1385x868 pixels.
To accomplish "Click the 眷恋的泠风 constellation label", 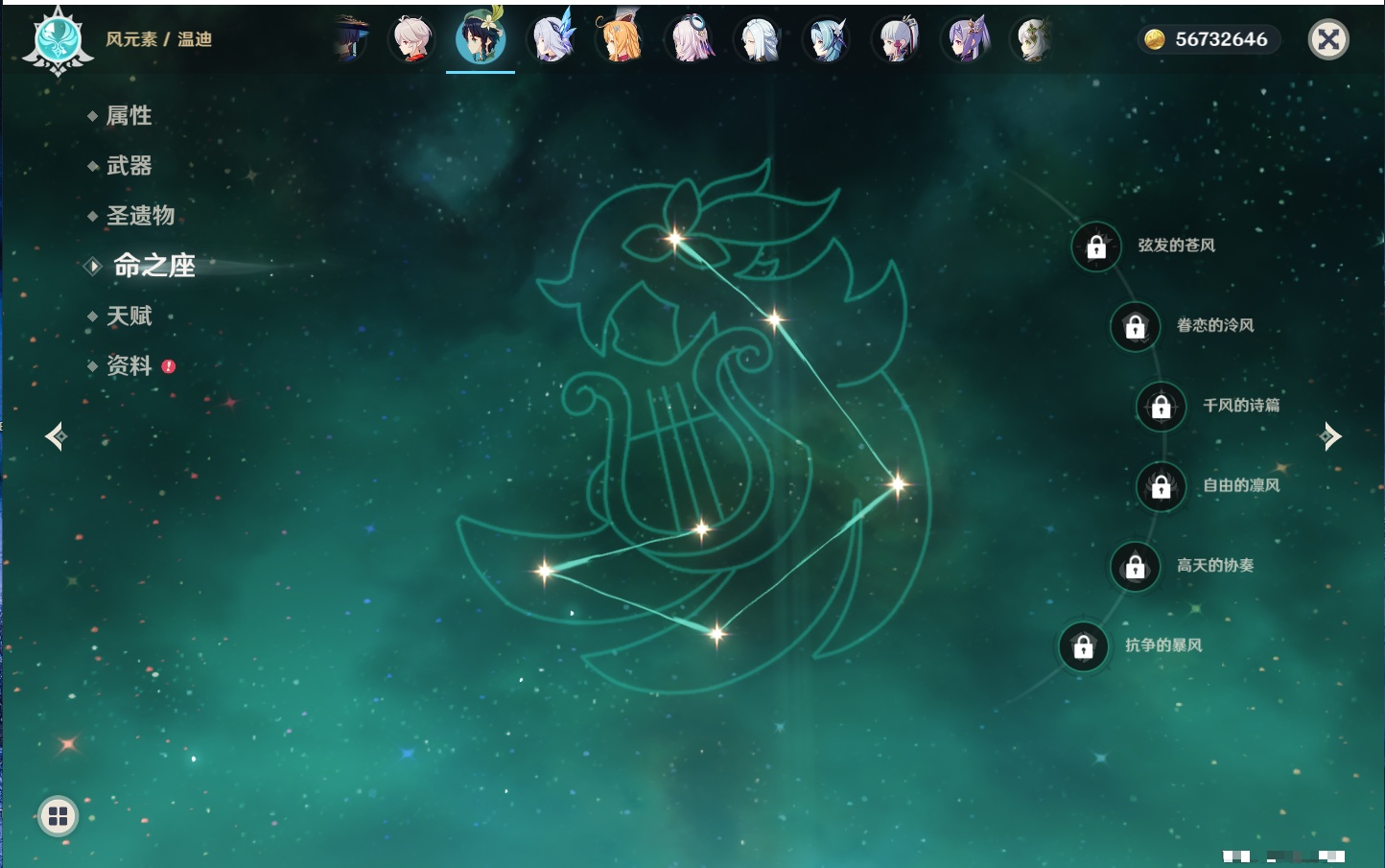I will (x=1215, y=325).
